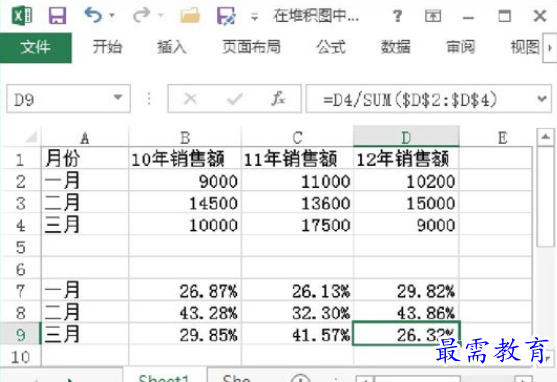Switch to the 视图 ribbon tab
The image size is (557, 382).
[x=525, y=47]
